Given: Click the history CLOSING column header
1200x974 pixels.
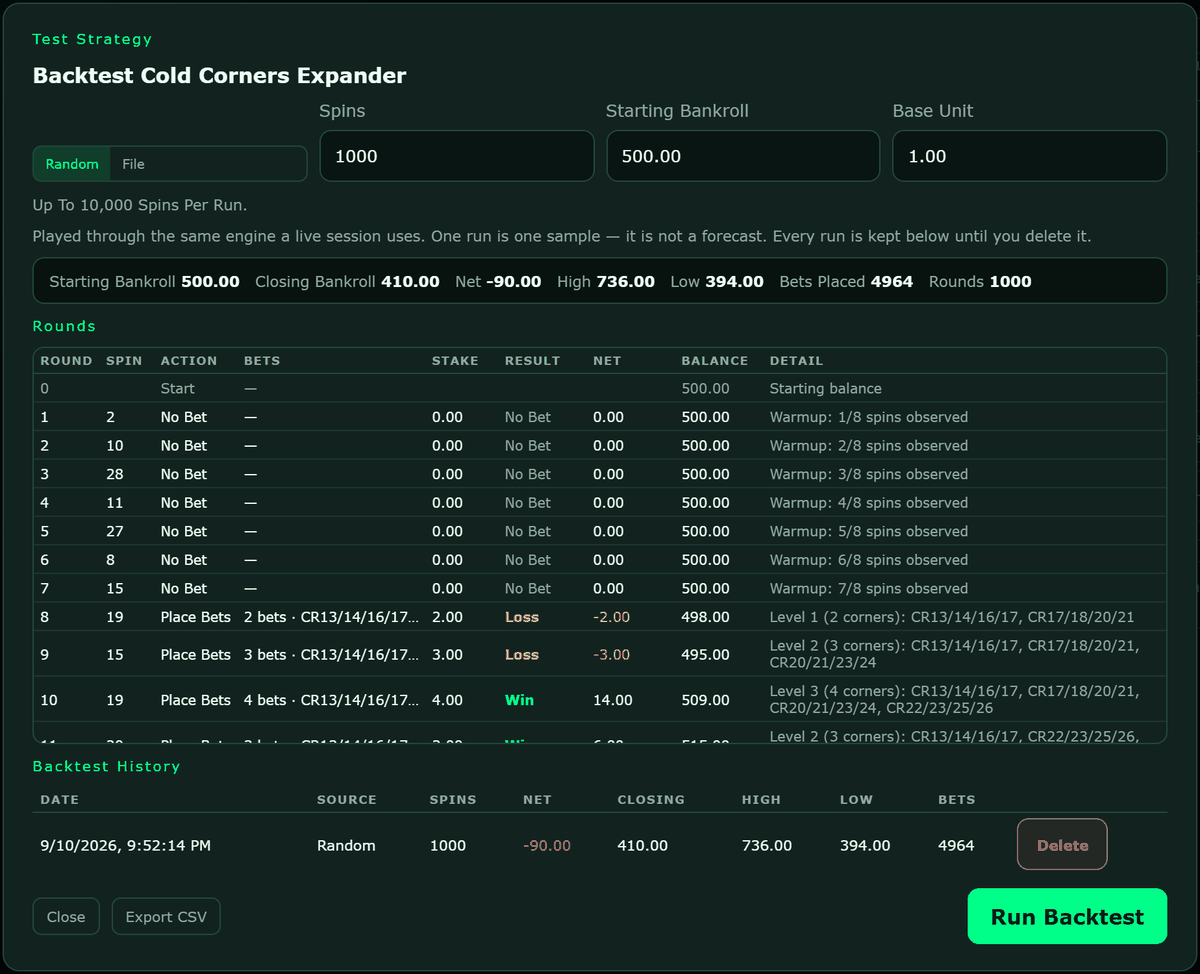Looking at the screenshot, I should [x=651, y=800].
